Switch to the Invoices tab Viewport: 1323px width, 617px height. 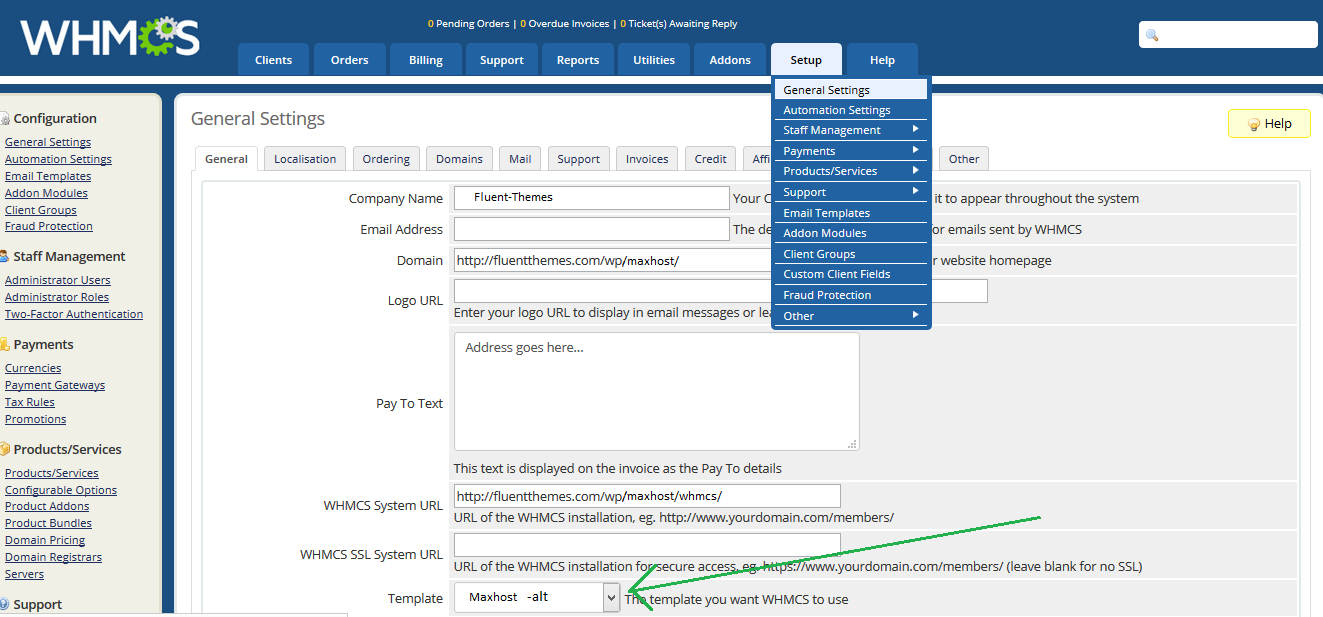click(x=647, y=159)
